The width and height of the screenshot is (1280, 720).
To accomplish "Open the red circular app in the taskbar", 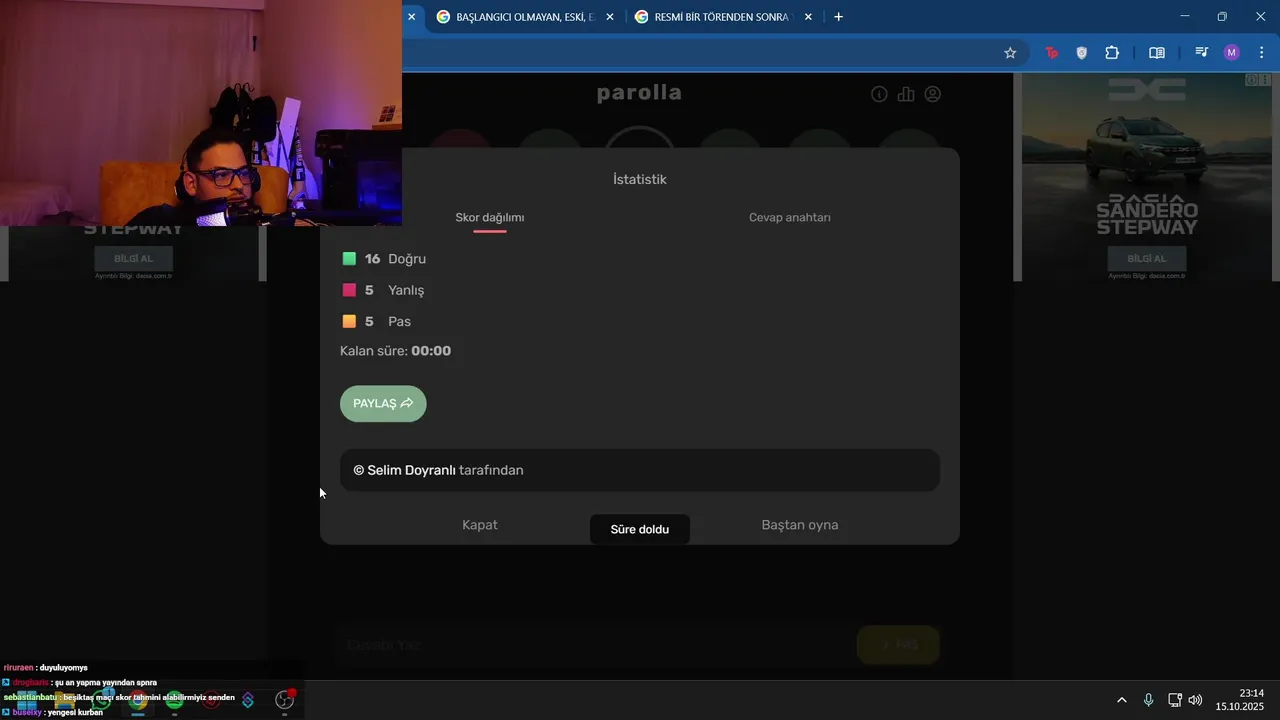I will pyautogui.click(x=211, y=701).
